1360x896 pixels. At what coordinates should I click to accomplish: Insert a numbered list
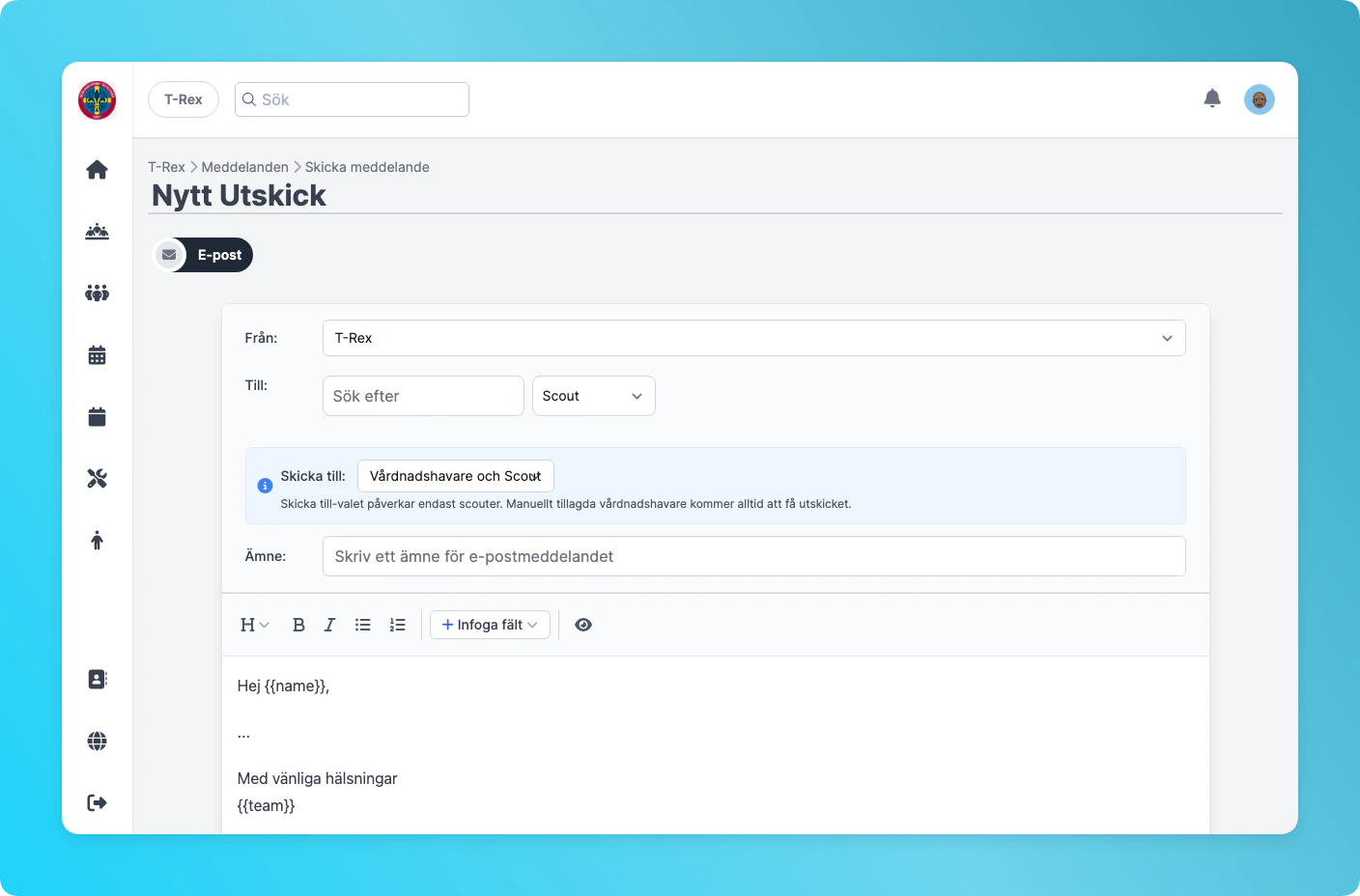397,625
